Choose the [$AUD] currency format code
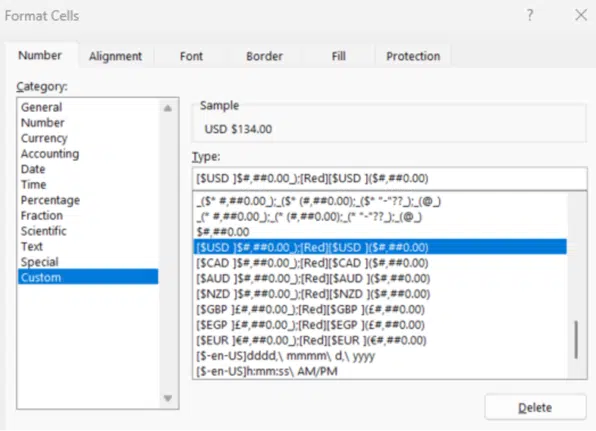Viewport: 596px width, 431px height. pos(380,279)
